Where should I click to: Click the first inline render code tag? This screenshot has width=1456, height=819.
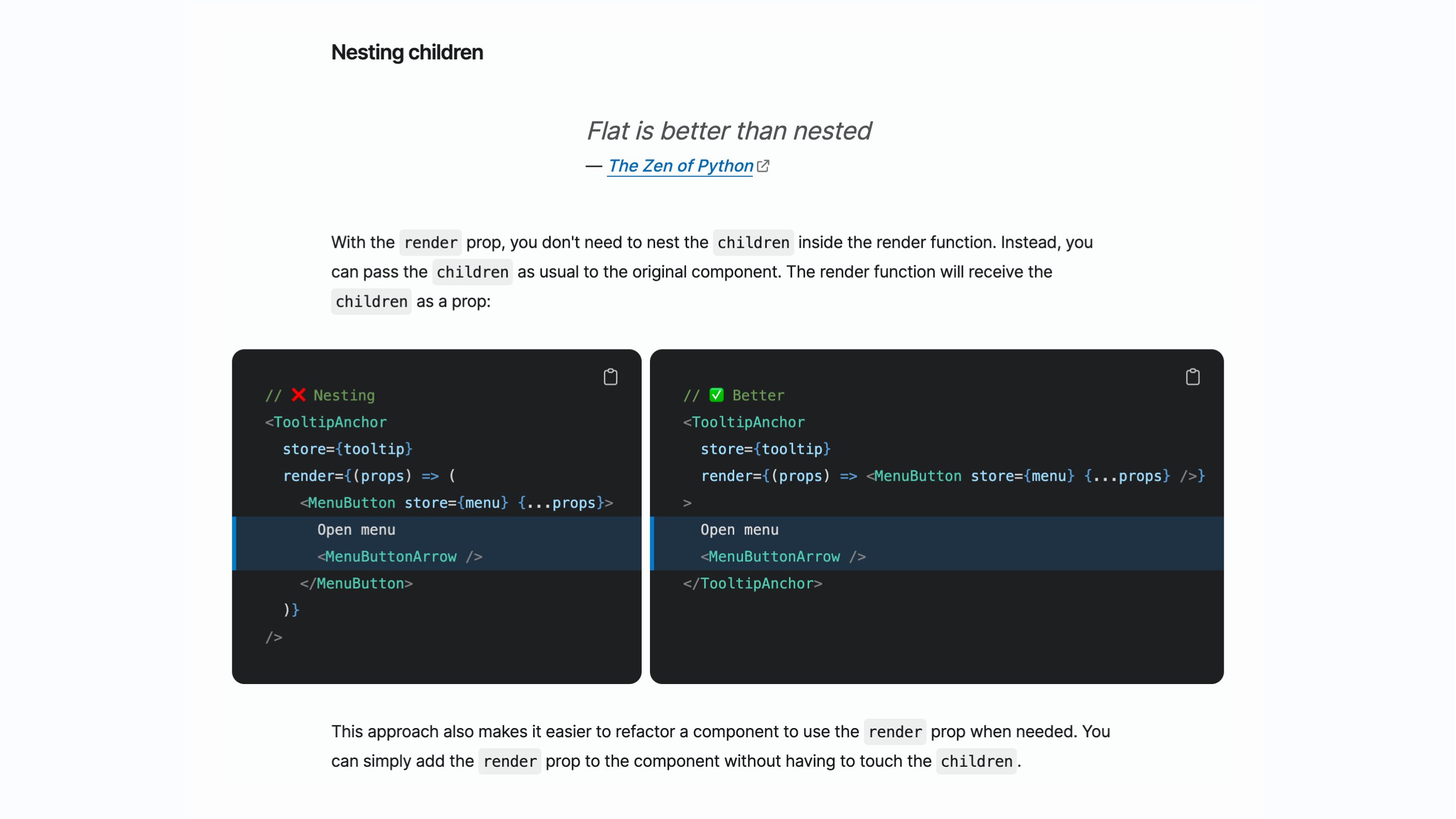pos(431,242)
